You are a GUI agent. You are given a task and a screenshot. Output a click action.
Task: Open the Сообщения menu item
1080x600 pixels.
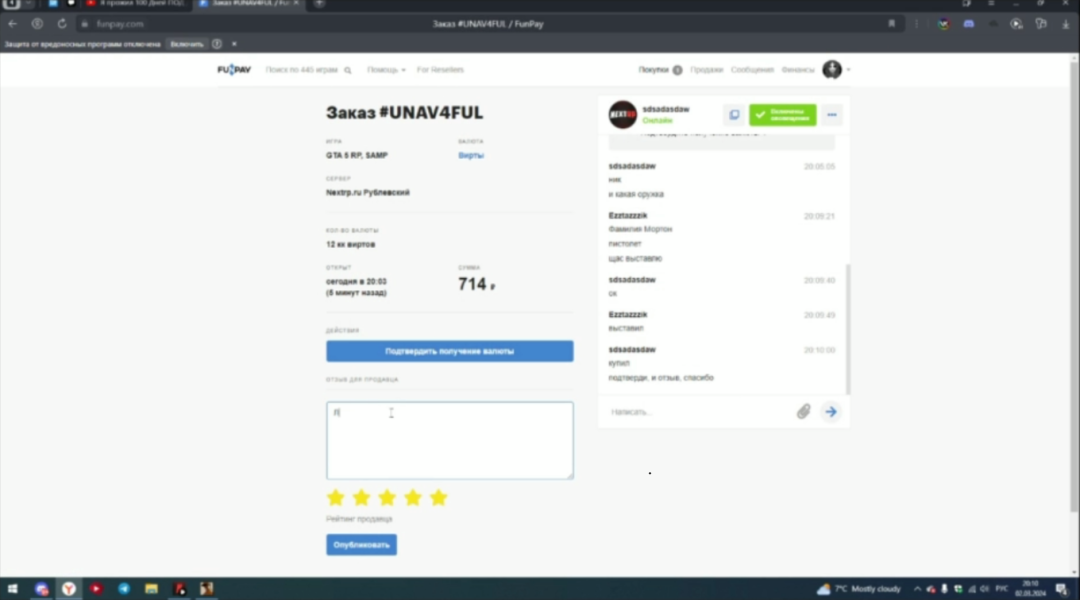coord(752,70)
